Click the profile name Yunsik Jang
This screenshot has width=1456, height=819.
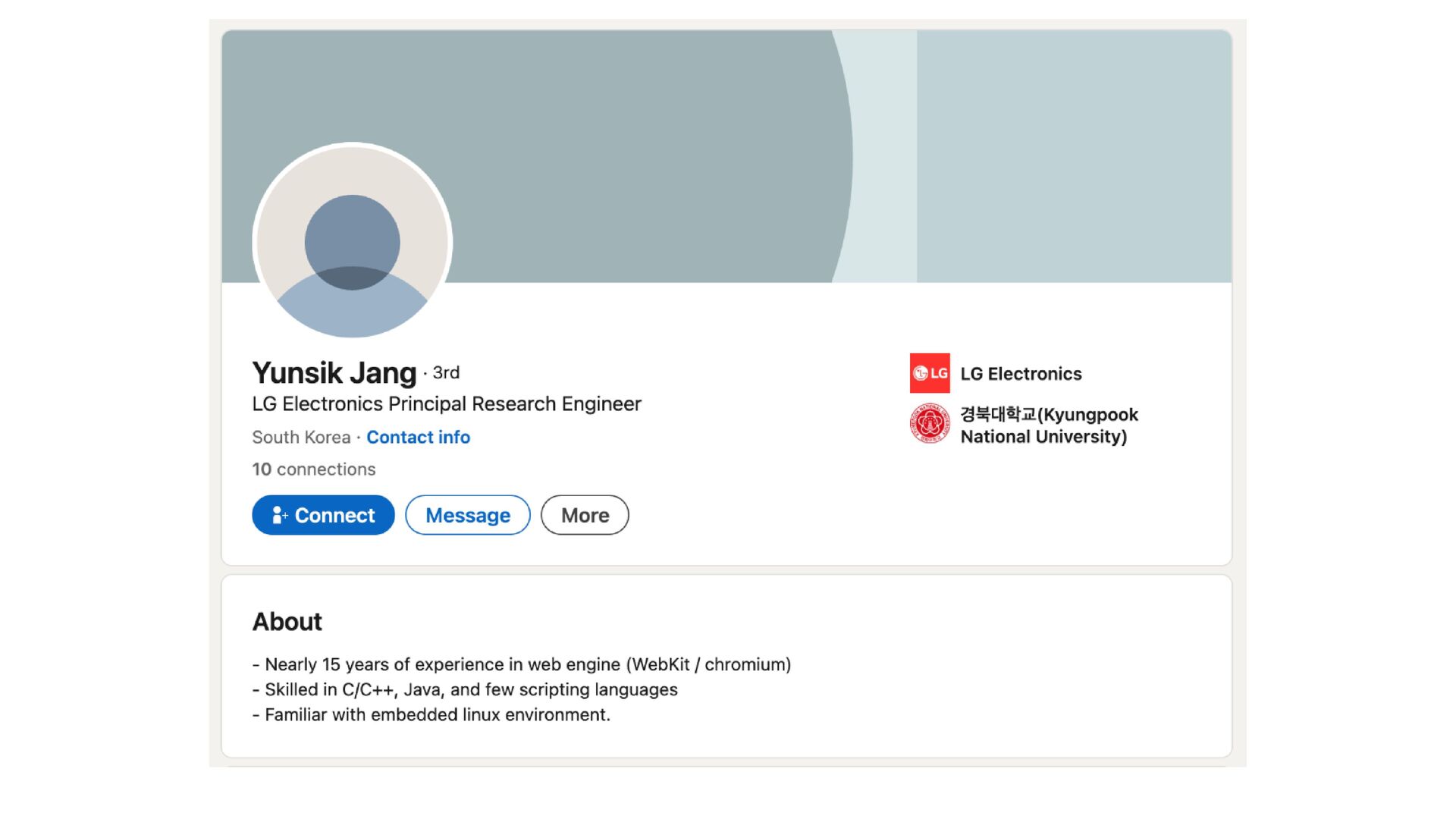point(334,373)
